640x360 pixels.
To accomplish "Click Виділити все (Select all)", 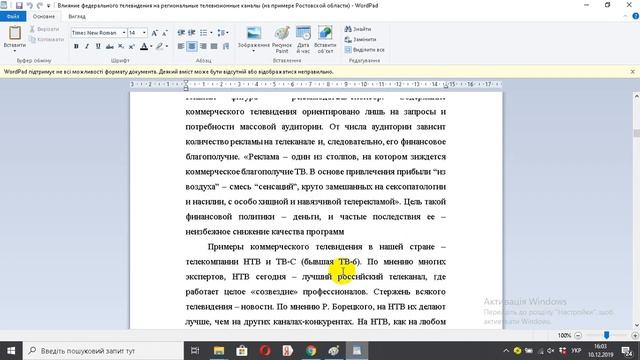I will 364,49.
